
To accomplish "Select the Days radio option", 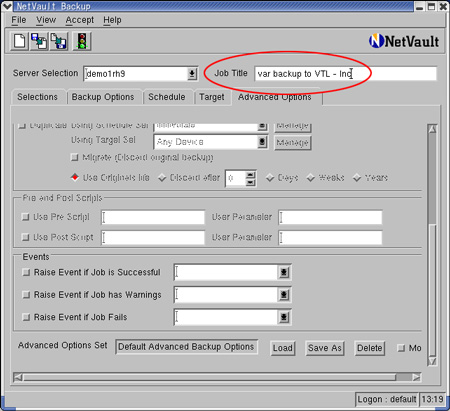I will tap(270, 178).
